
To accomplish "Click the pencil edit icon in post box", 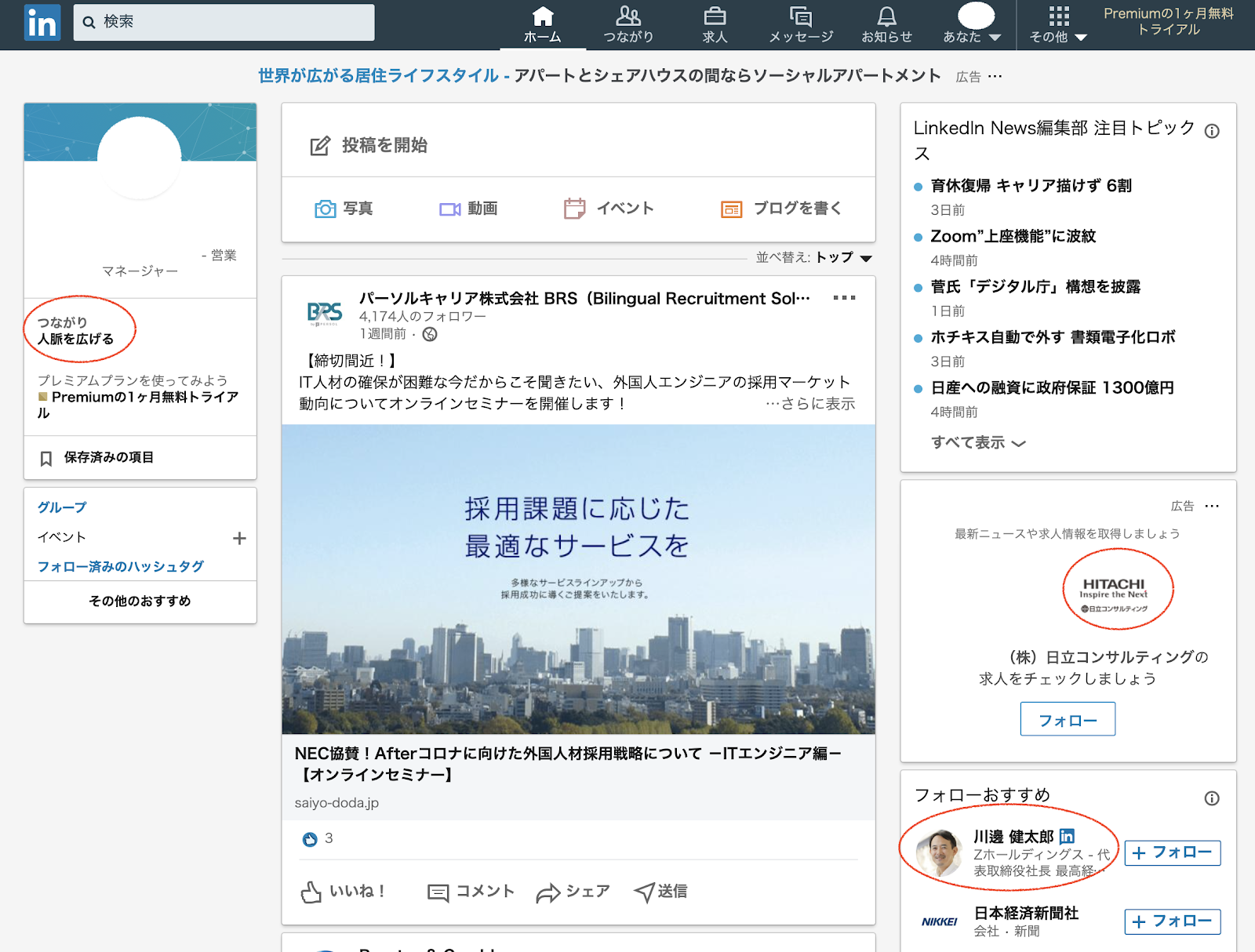I will (x=320, y=146).
